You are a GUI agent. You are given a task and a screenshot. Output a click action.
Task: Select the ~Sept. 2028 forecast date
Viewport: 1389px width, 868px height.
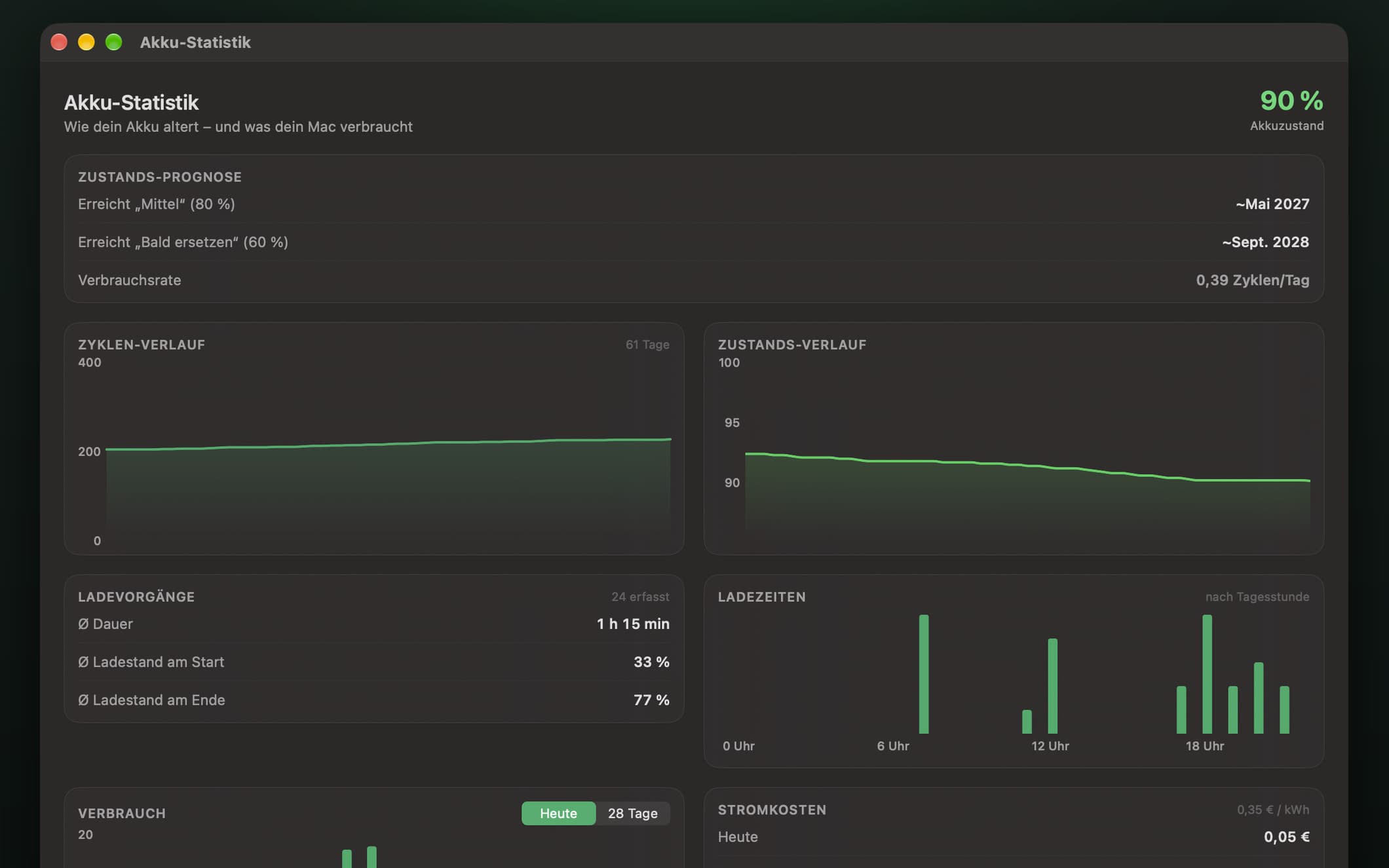coord(1265,242)
